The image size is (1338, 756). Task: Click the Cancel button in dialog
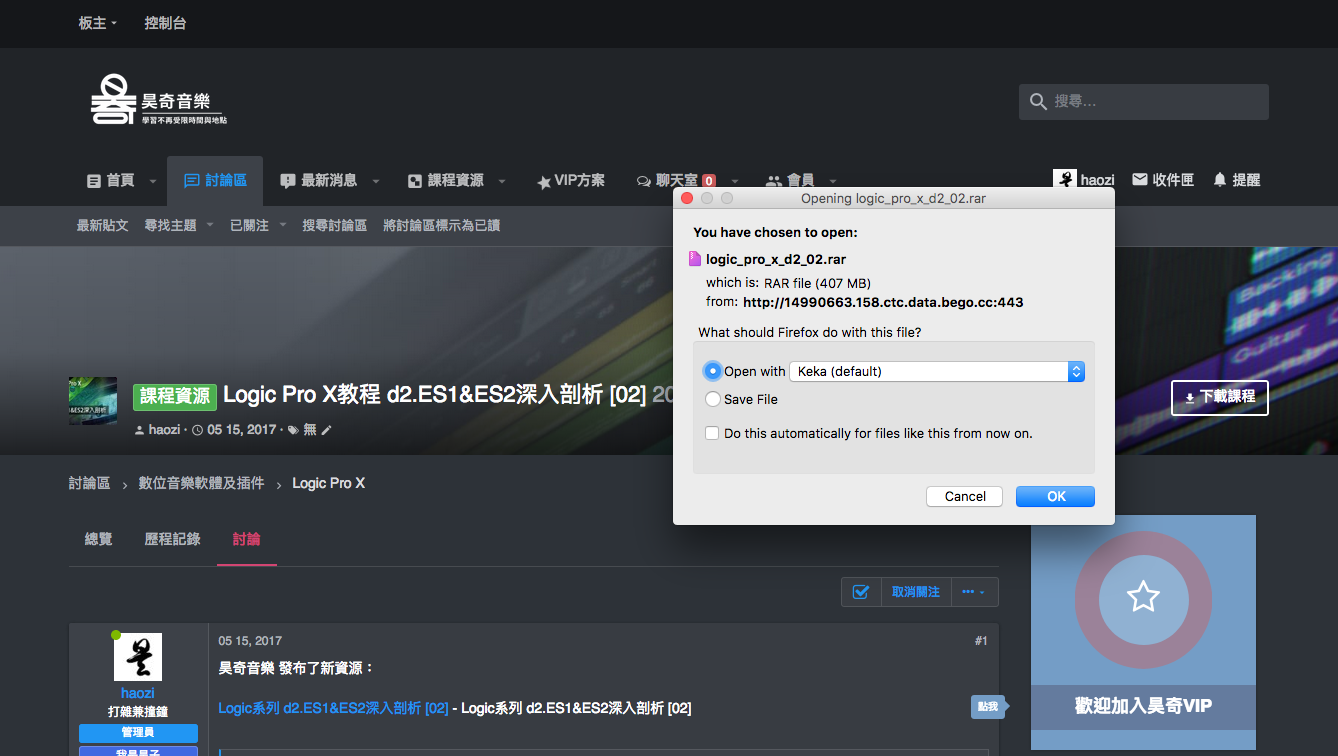click(x=965, y=497)
